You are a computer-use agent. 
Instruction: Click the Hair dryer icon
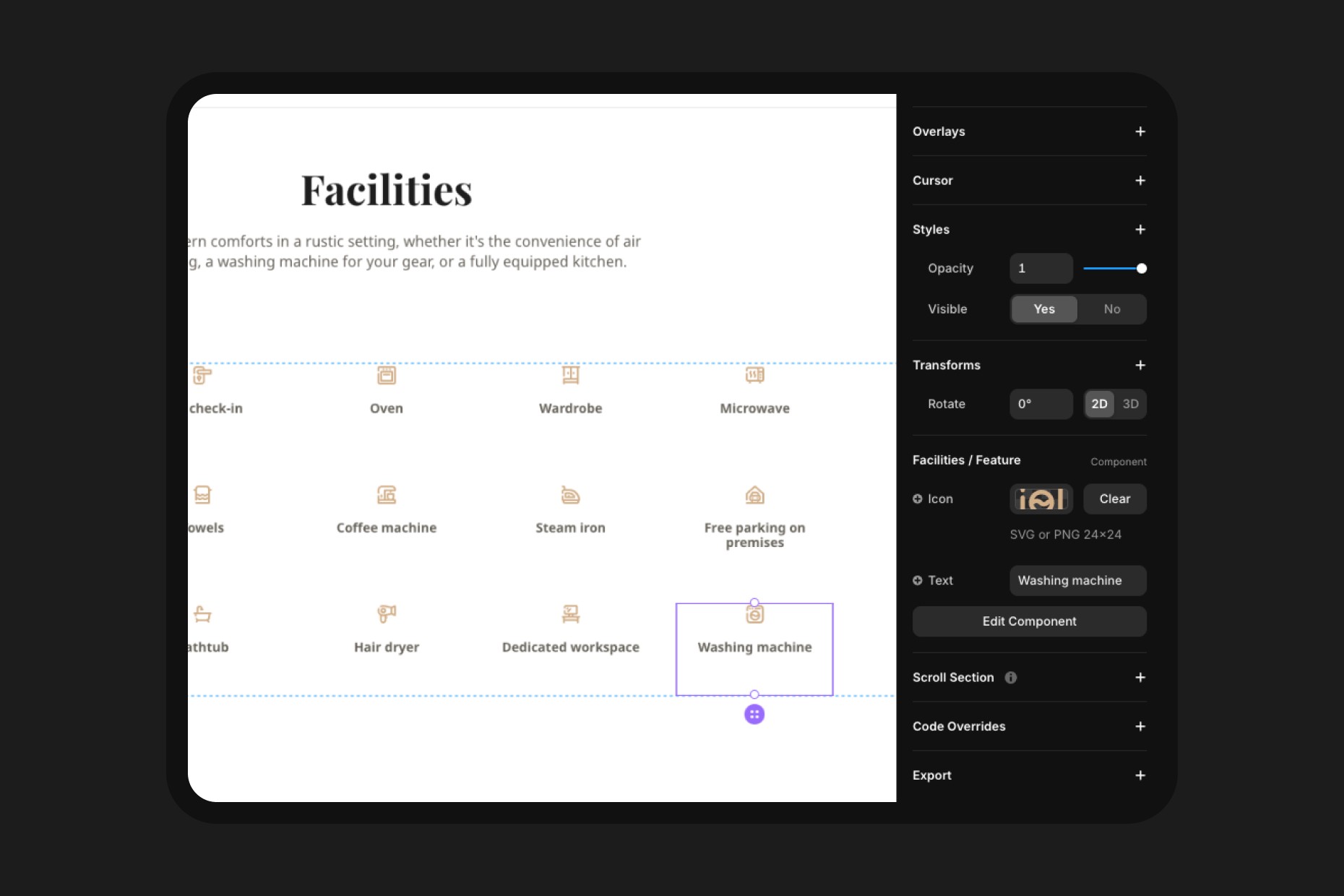tap(387, 614)
